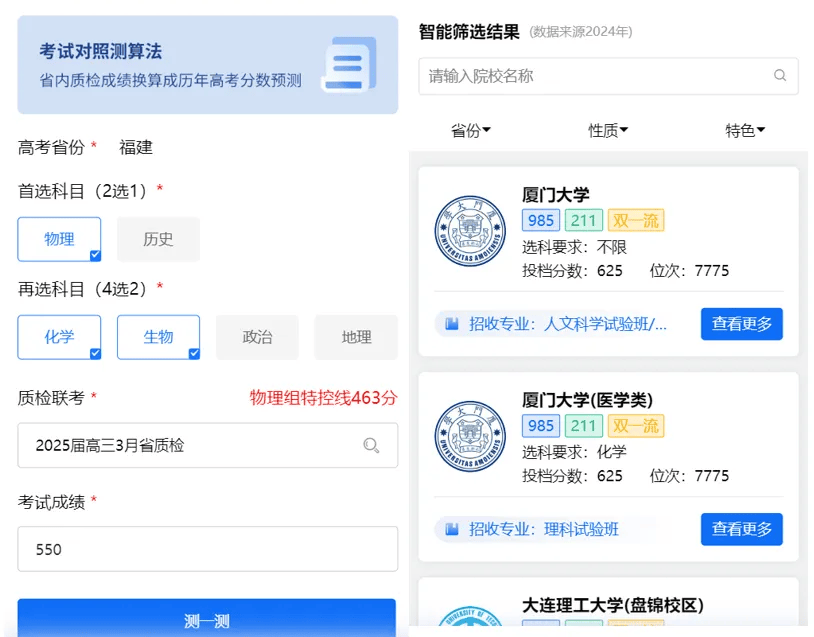
Task: Open the 性质 filter dropdown
Action: click(608, 130)
